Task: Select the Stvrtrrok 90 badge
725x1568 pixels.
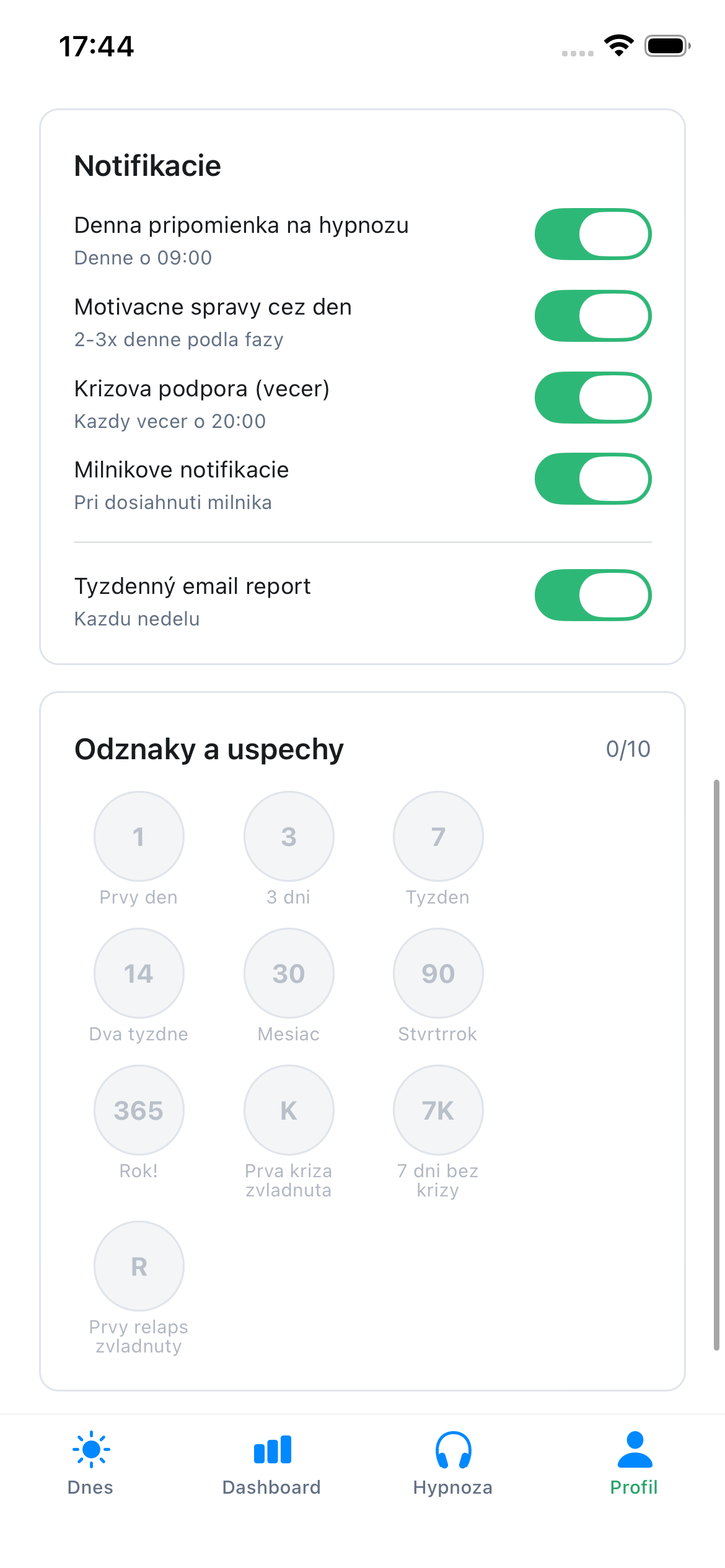Action: [438, 973]
